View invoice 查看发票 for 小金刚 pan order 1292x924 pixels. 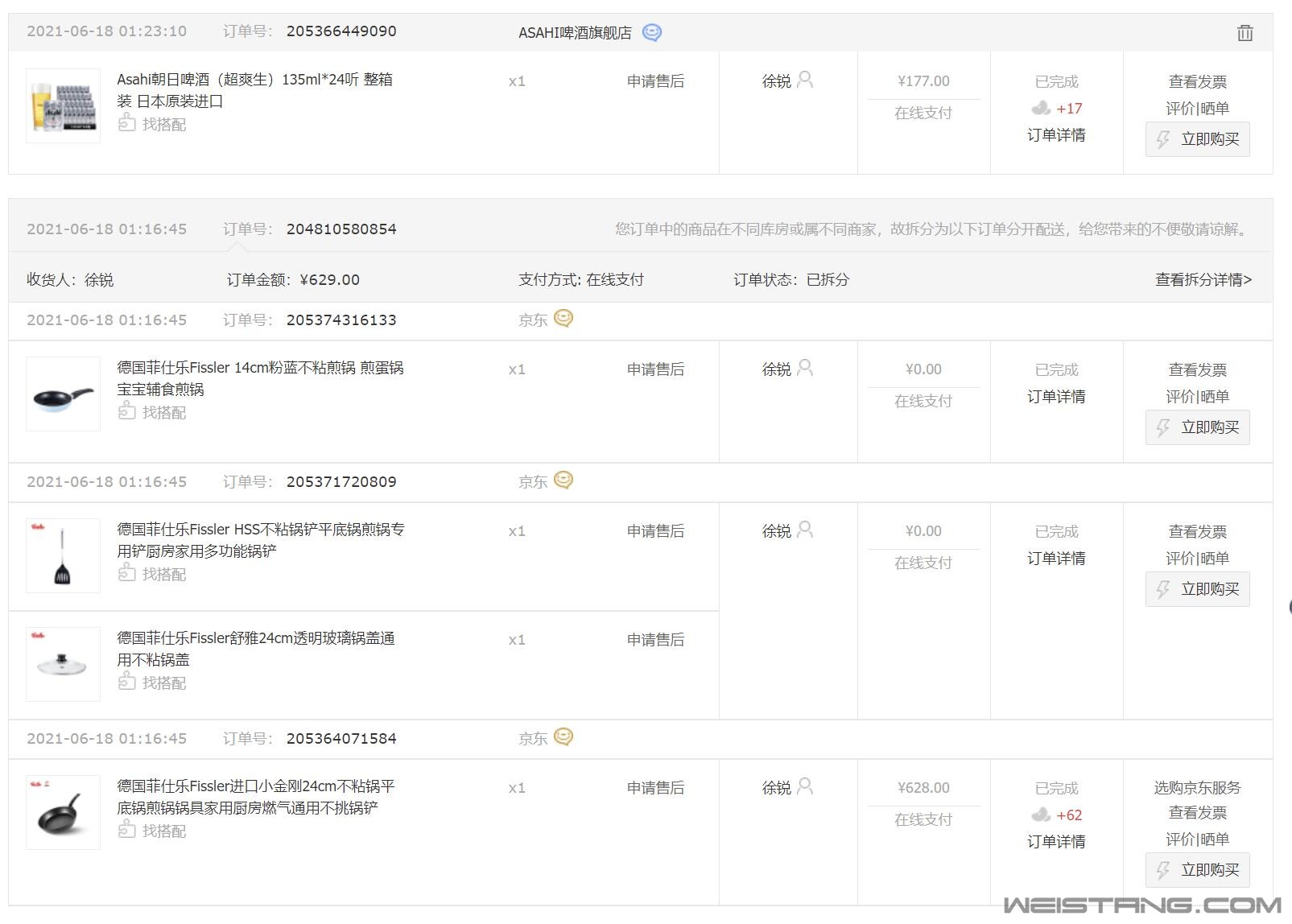point(1198,813)
